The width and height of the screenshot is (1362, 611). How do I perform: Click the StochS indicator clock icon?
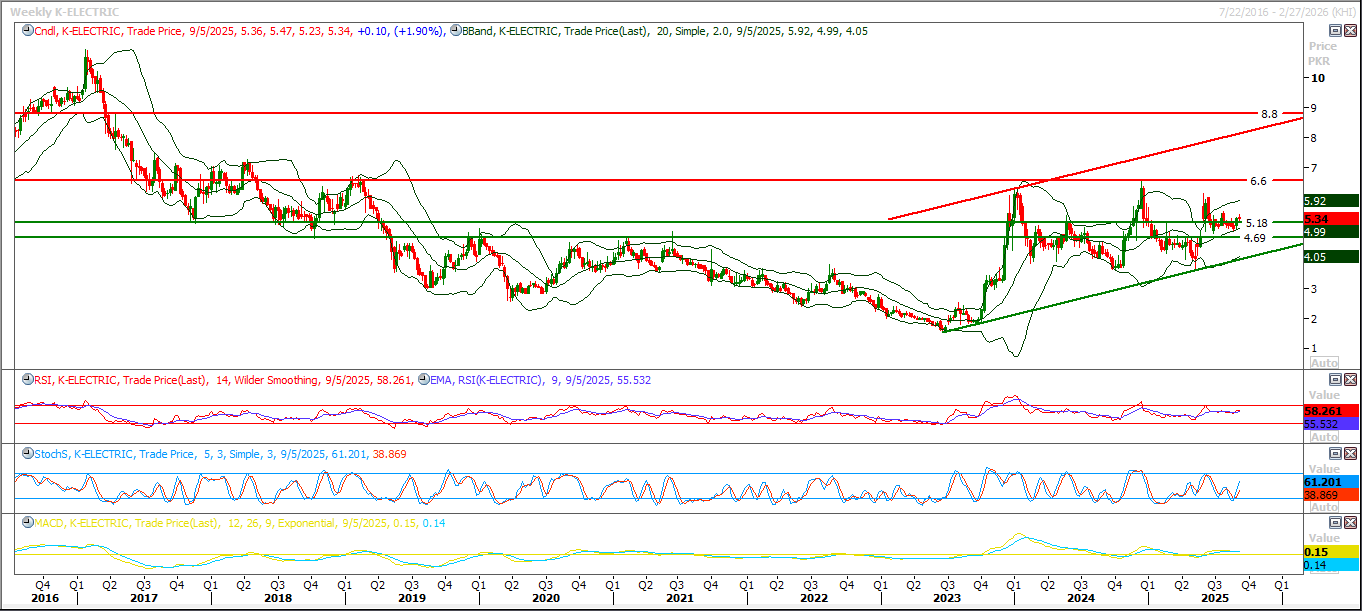pyautogui.click(x=26, y=454)
